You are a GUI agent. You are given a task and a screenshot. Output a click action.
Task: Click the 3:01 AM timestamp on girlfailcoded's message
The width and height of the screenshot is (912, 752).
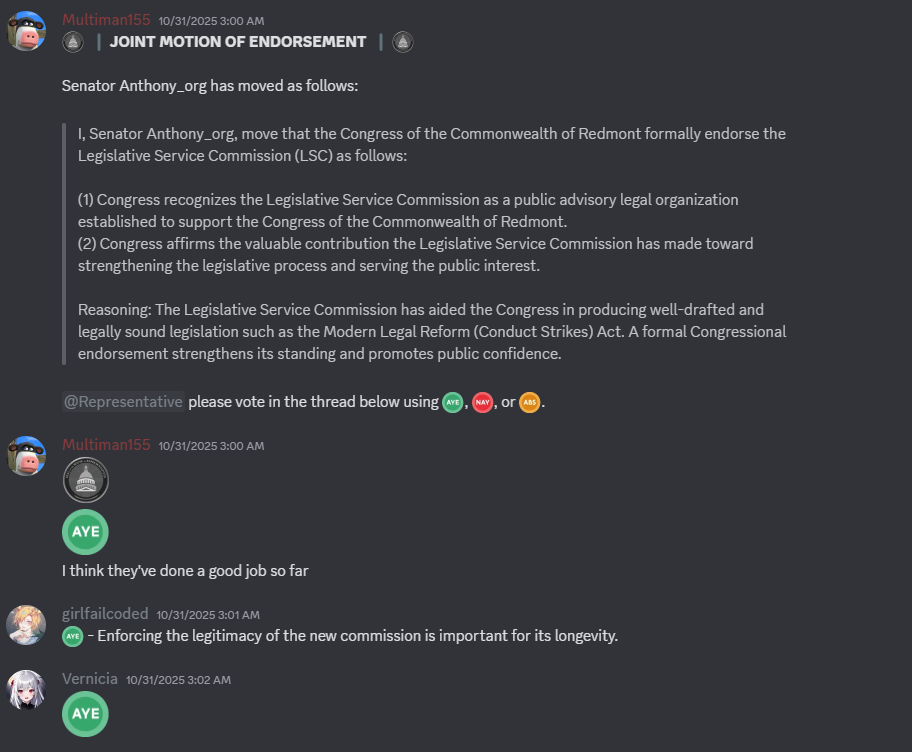(x=208, y=614)
